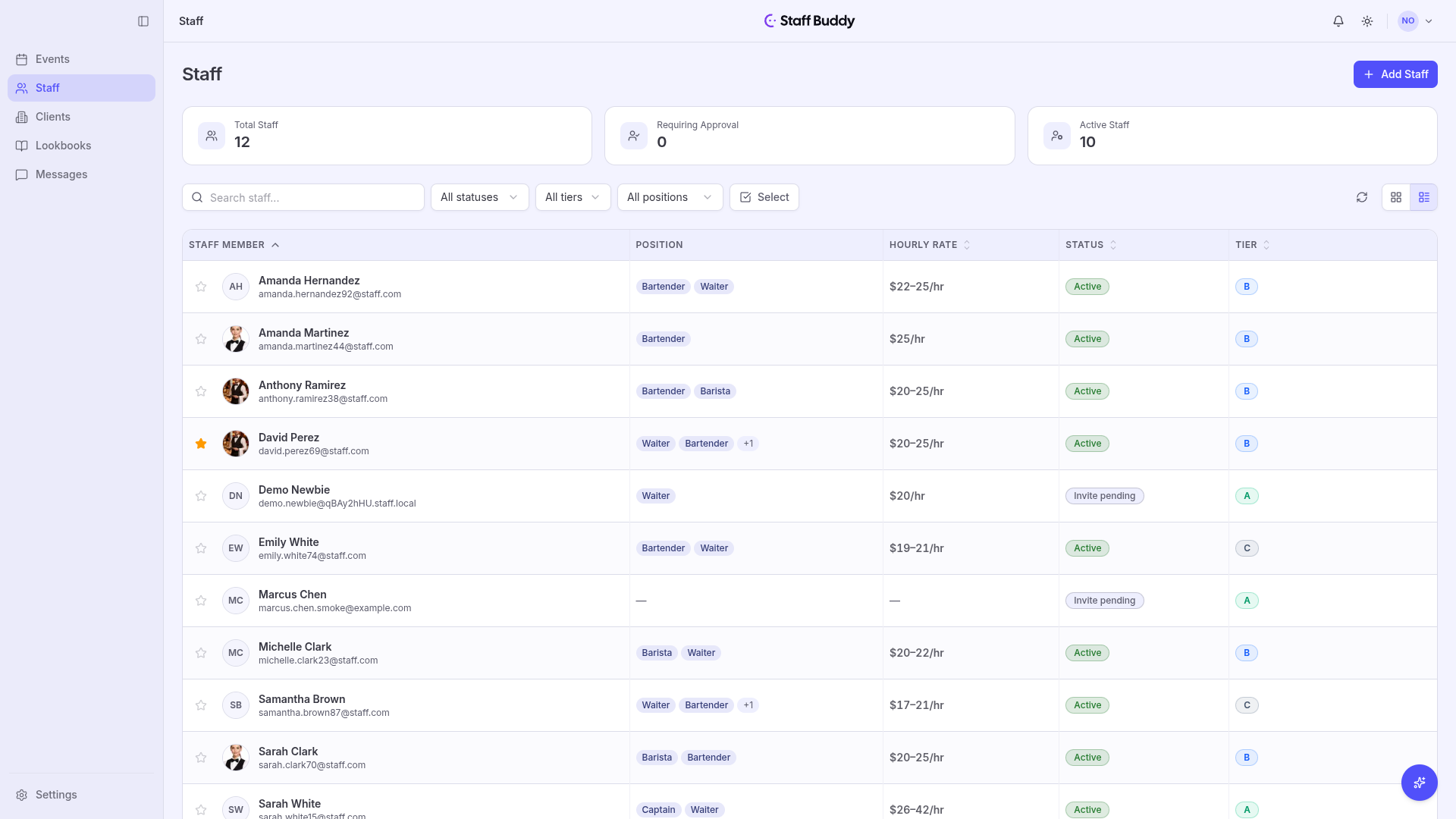The height and width of the screenshot is (819, 1456).
Task: Open the notifications bell
Action: coord(1338,21)
